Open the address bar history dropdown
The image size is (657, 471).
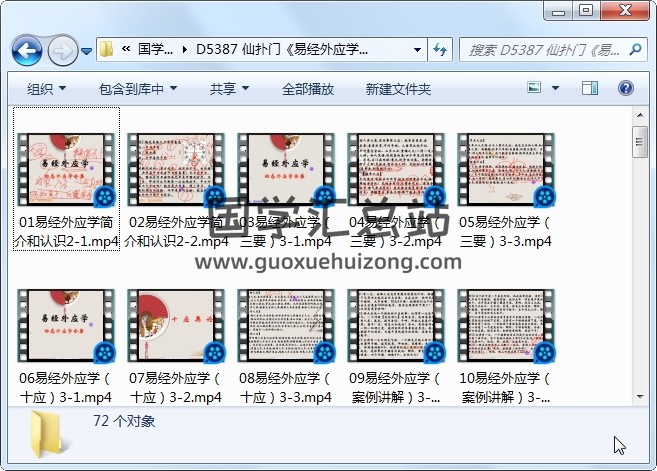coord(417,49)
